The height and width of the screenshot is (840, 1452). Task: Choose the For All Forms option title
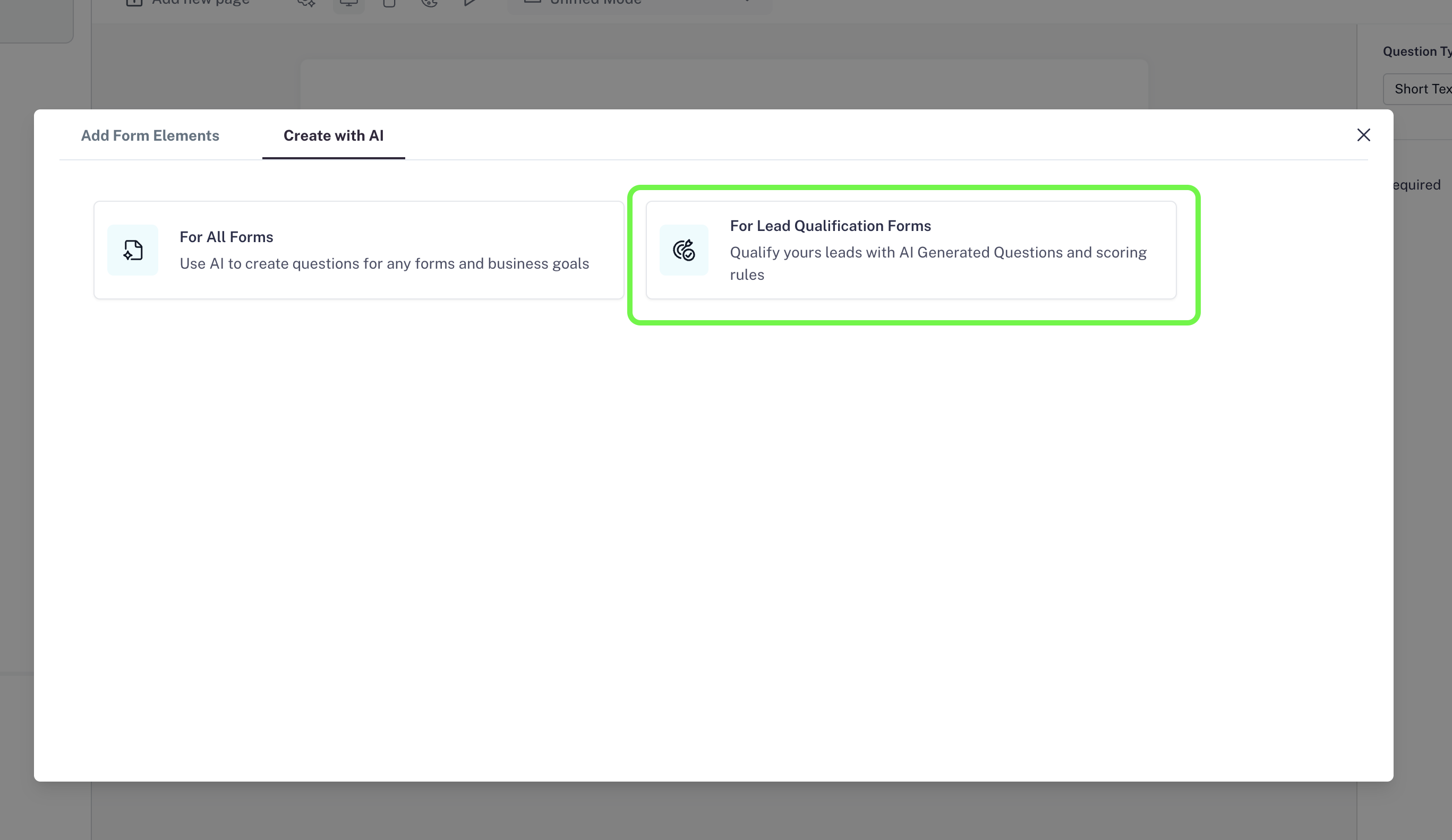point(226,237)
